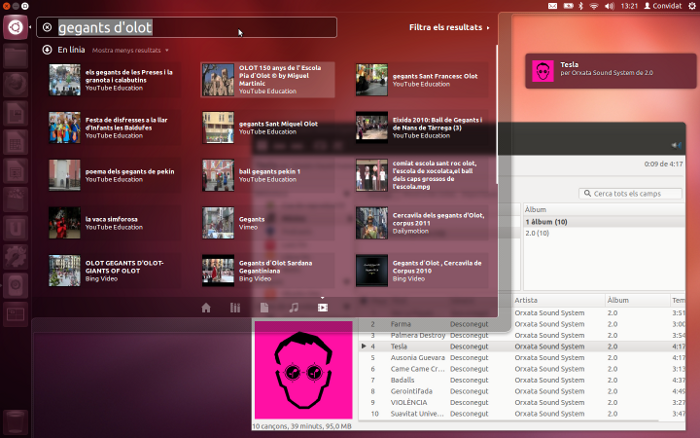Open Cercavila dels gegants Dailymotion result
Image resolution: width=700 pixels, height=438 pixels.
click(x=421, y=223)
